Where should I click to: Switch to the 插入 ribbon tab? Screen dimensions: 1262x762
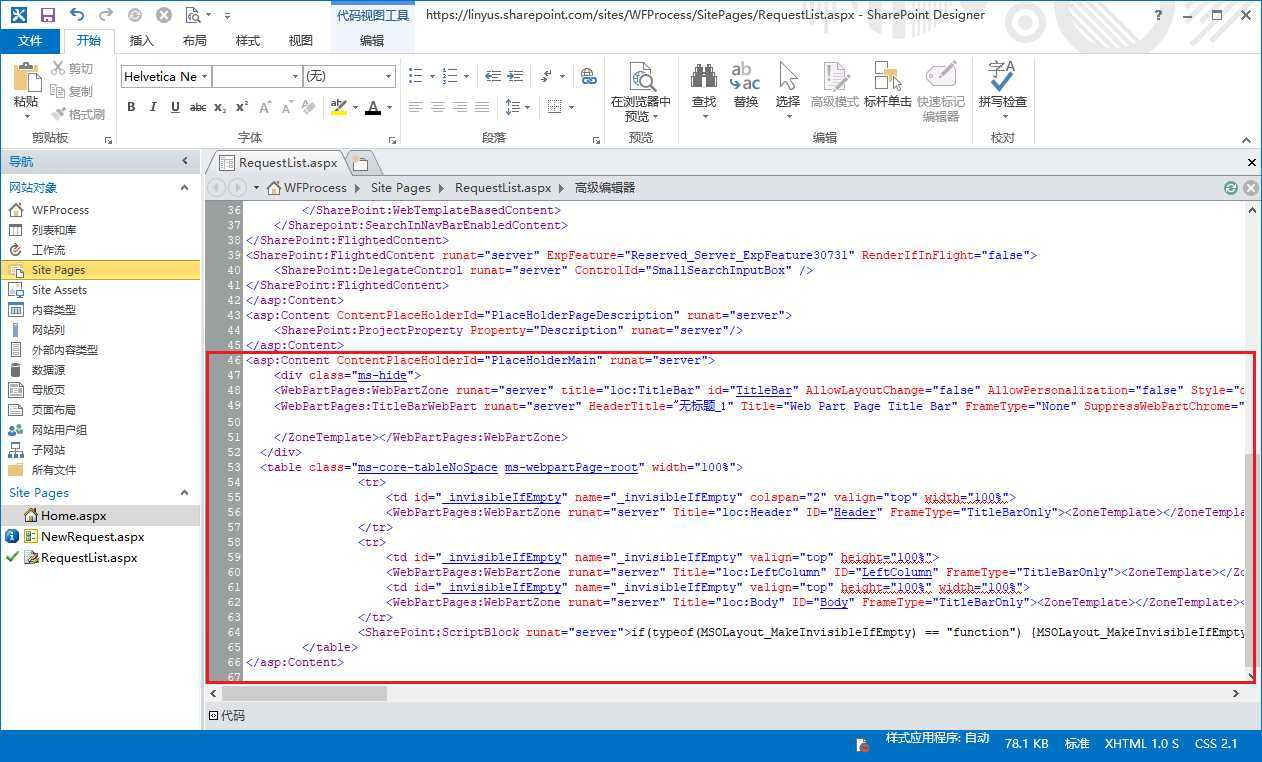(x=142, y=41)
